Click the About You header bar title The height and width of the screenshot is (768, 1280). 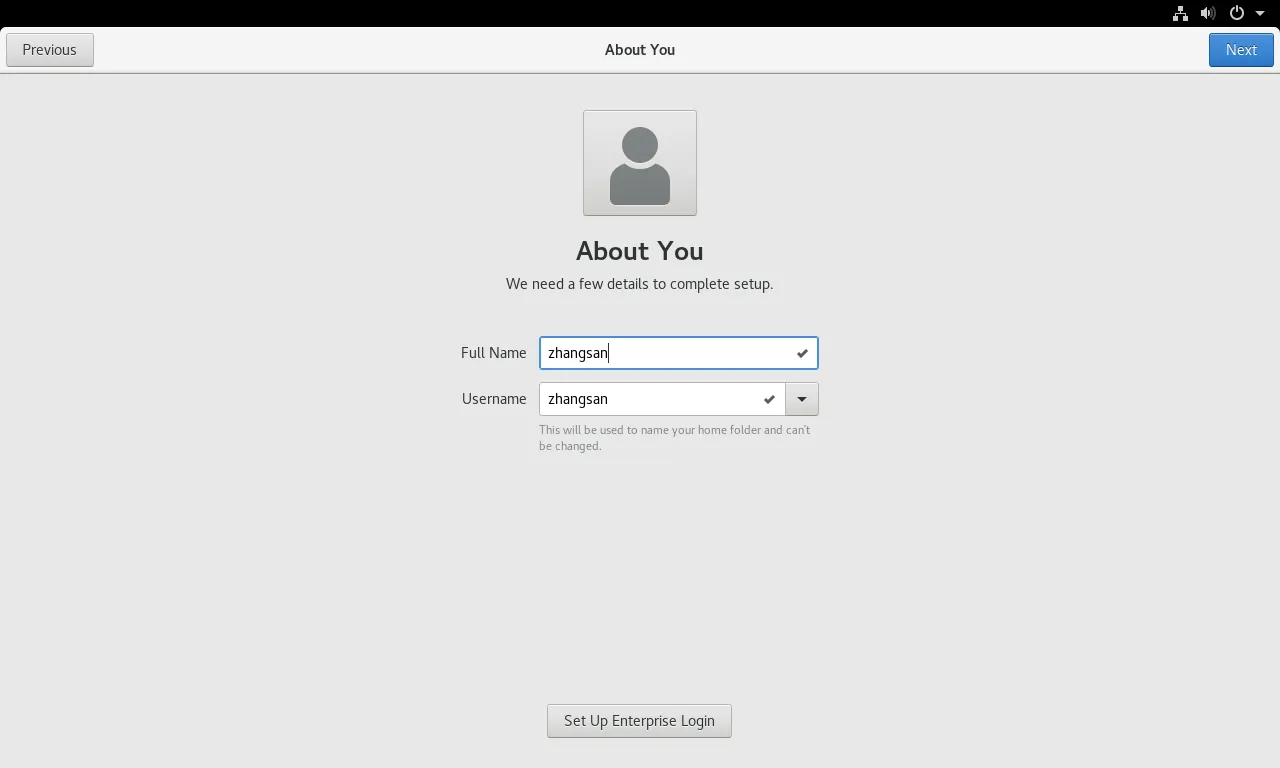[639, 50]
